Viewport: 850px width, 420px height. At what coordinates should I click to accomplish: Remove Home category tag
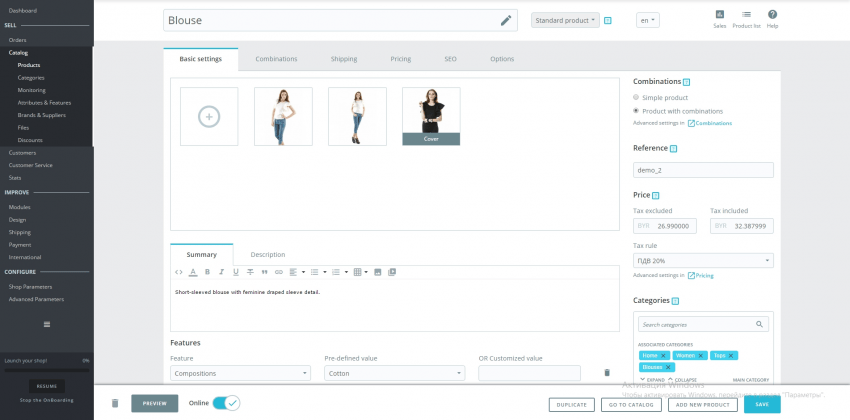click(663, 356)
